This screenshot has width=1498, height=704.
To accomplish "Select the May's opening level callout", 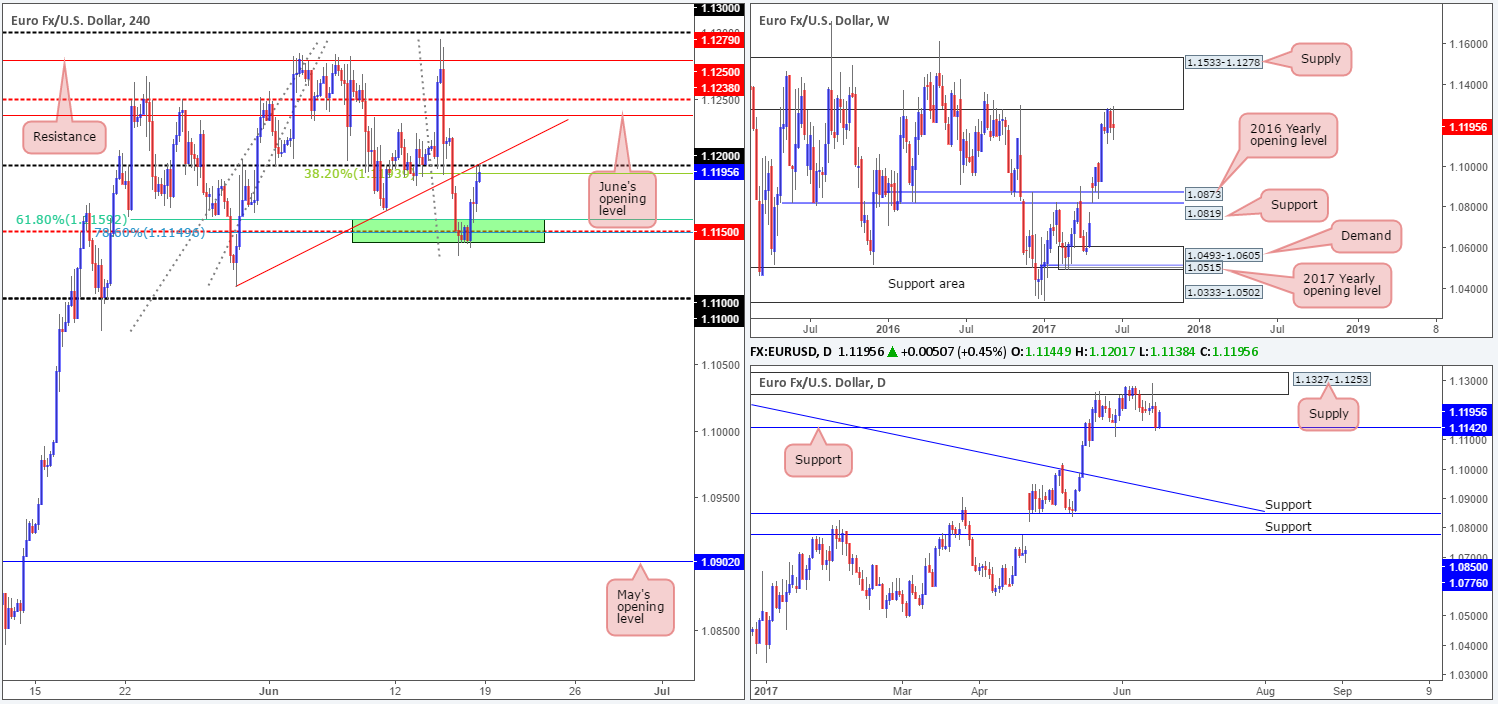I will pyautogui.click(x=641, y=606).
